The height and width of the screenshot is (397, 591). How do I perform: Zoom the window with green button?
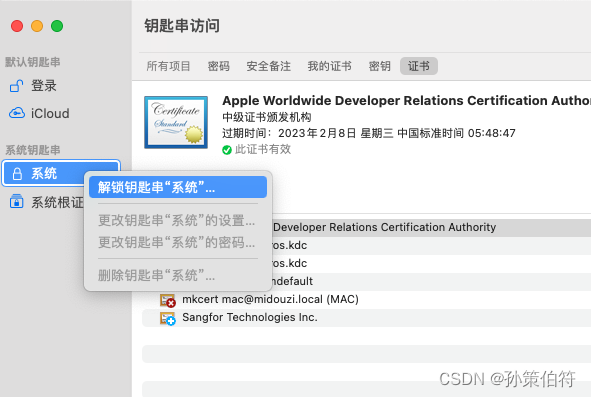click(x=57, y=26)
